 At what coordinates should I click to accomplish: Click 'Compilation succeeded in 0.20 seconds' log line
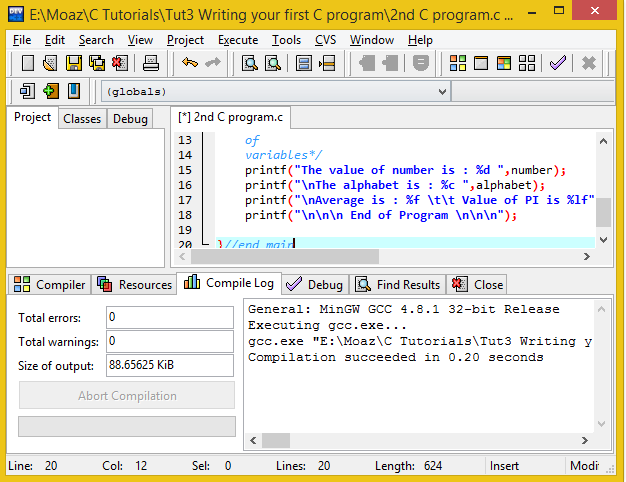pos(396,357)
